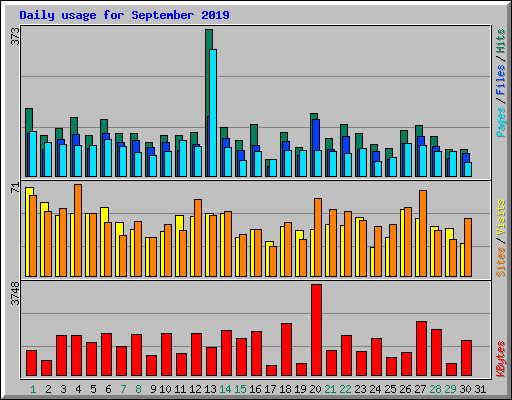Click day label '21' on x-axis
This screenshot has width=512, height=400.
(330, 389)
